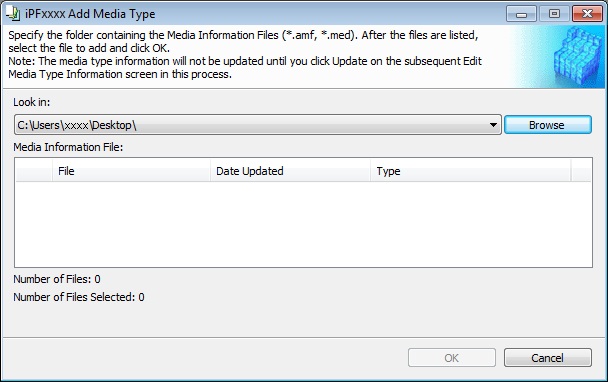Click the Browse button
The width and height of the screenshot is (608, 382).
click(548, 125)
